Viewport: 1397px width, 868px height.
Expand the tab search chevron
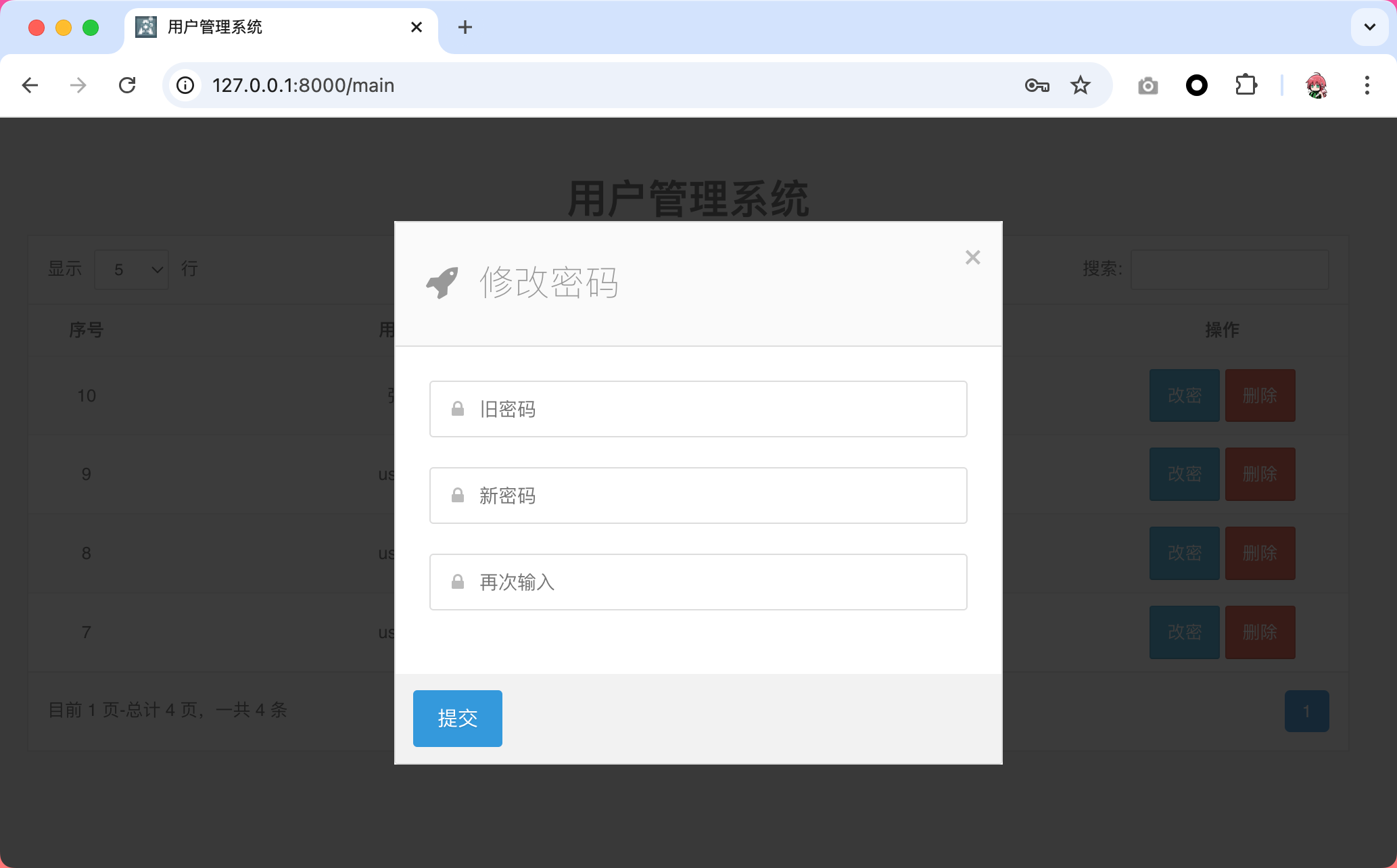[1369, 27]
